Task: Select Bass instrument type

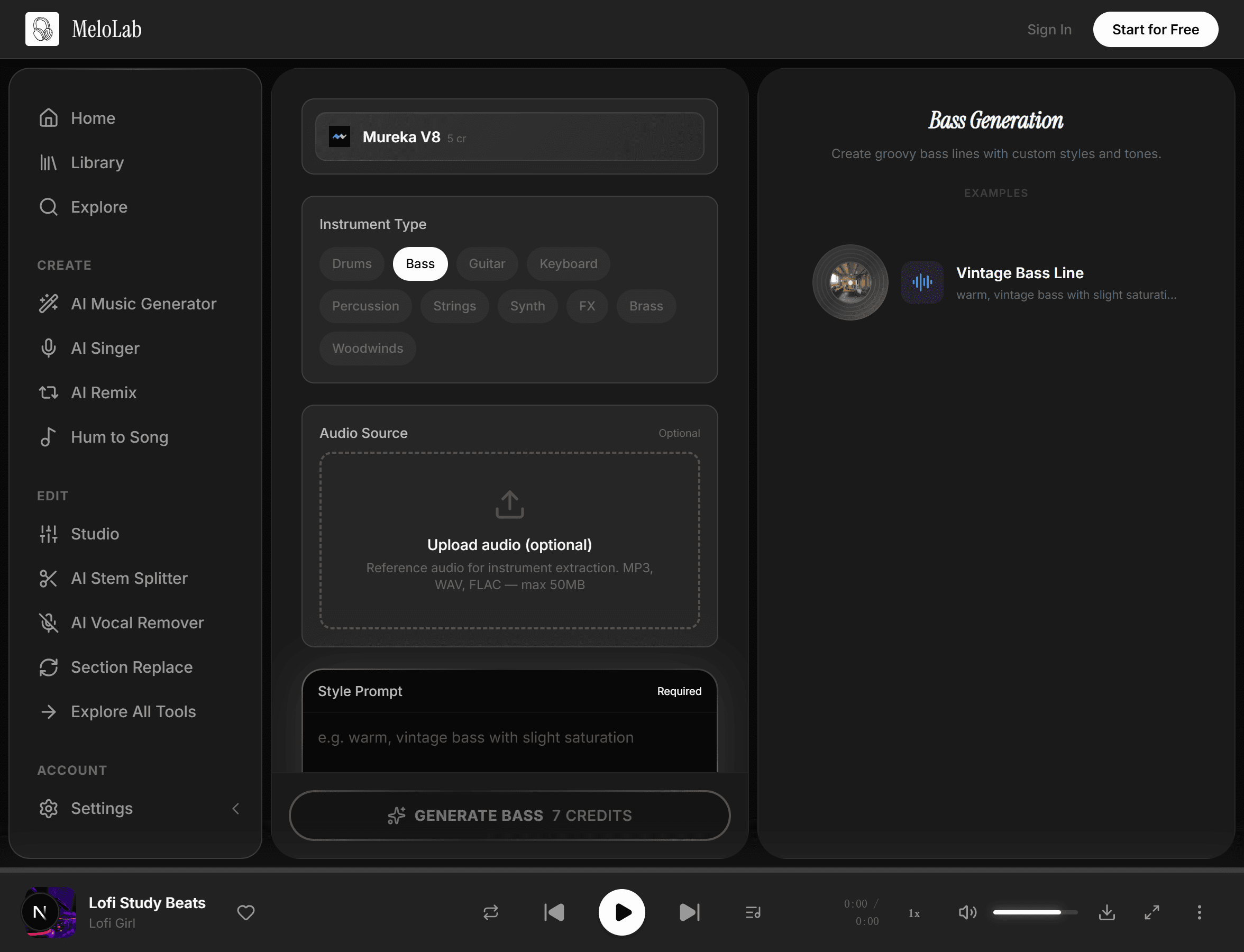Action: coord(420,264)
